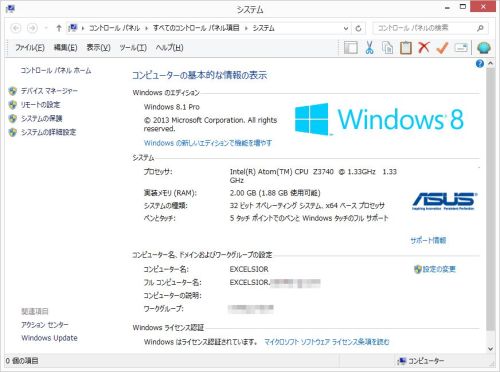Click the 2.00 GB RAM value
Screen dimensions: 500x372
pos(275,193)
